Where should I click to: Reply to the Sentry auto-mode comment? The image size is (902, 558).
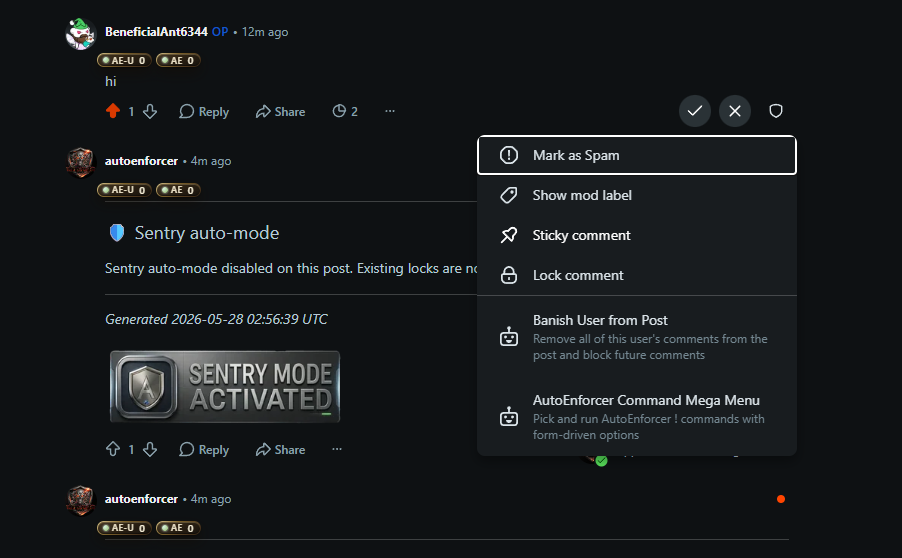(204, 450)
